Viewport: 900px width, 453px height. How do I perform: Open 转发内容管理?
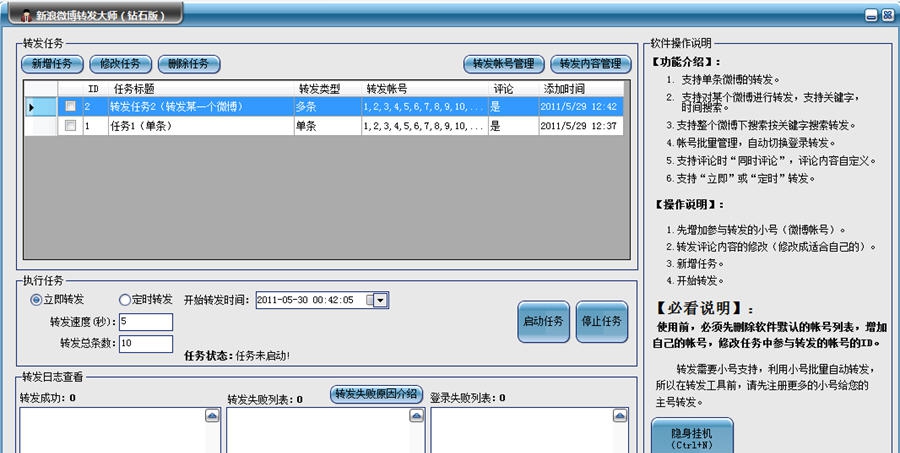coord(591,64)
